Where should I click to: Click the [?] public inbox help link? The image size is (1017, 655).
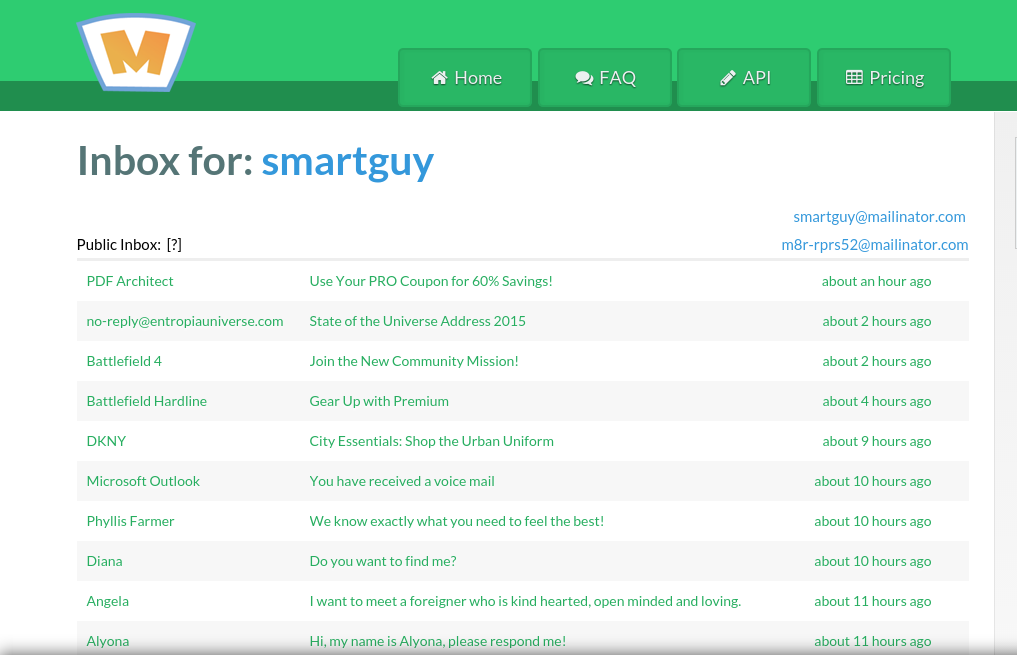[x=174, y=244]
